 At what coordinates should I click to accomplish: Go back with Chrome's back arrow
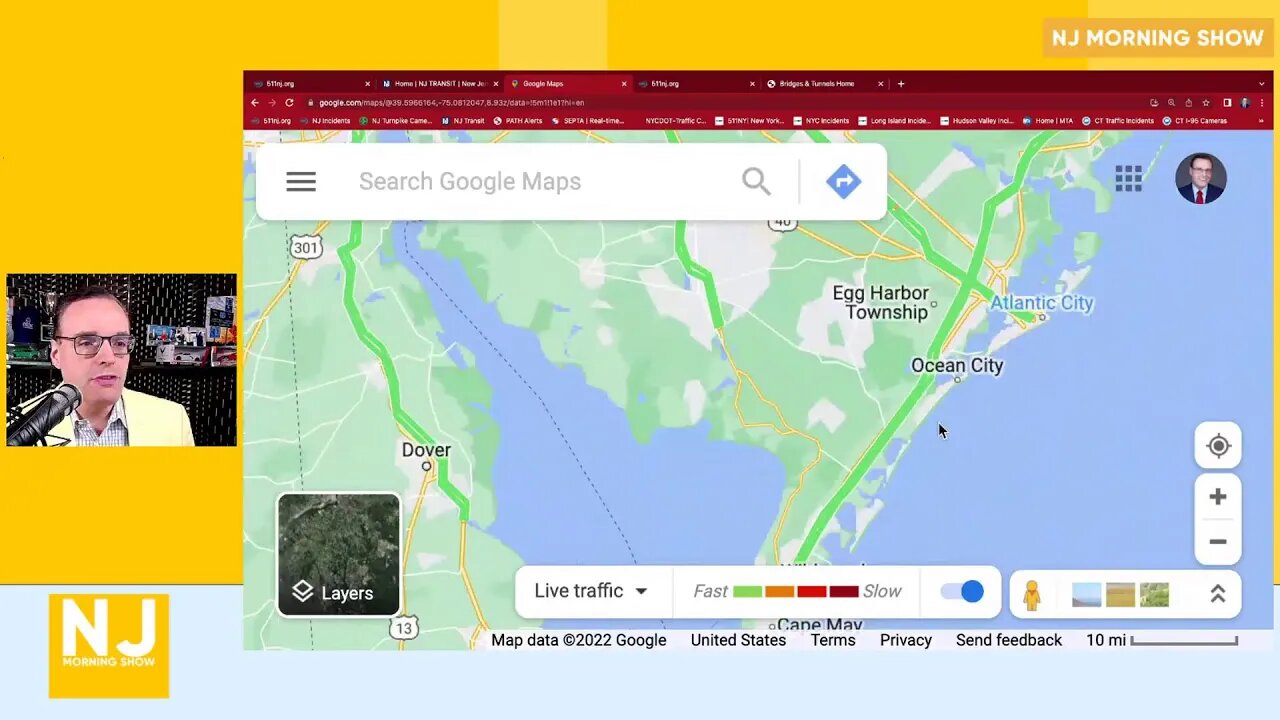coord(255,102)
